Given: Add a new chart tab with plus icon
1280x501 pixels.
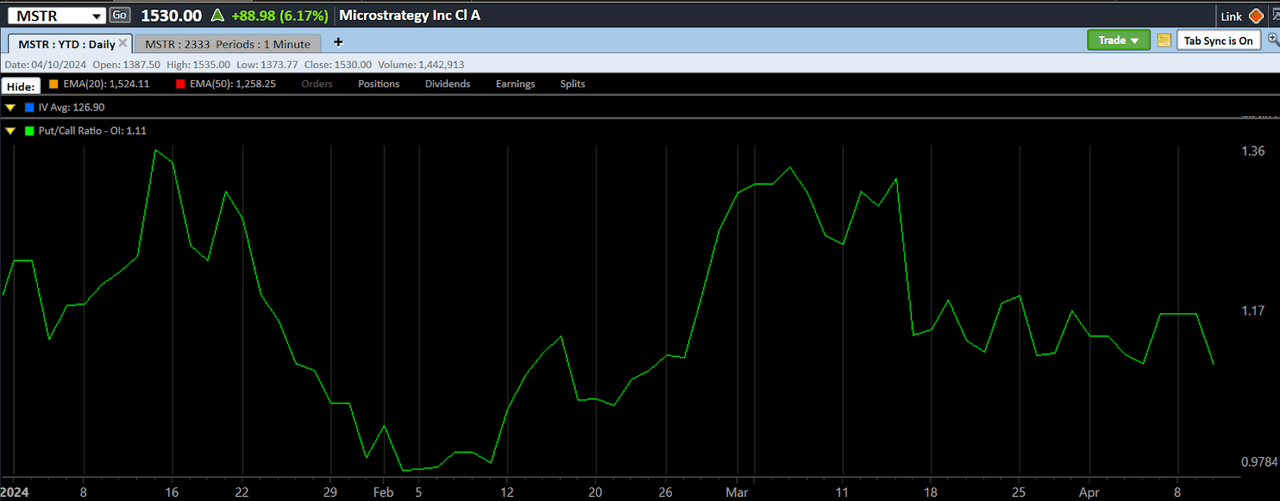Looking at the screenshot, I should click(338, 42).
